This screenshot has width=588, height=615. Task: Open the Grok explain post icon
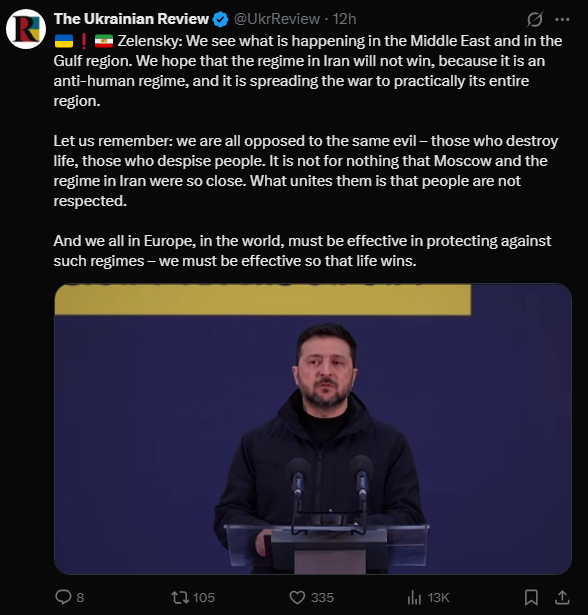point(535,19)
